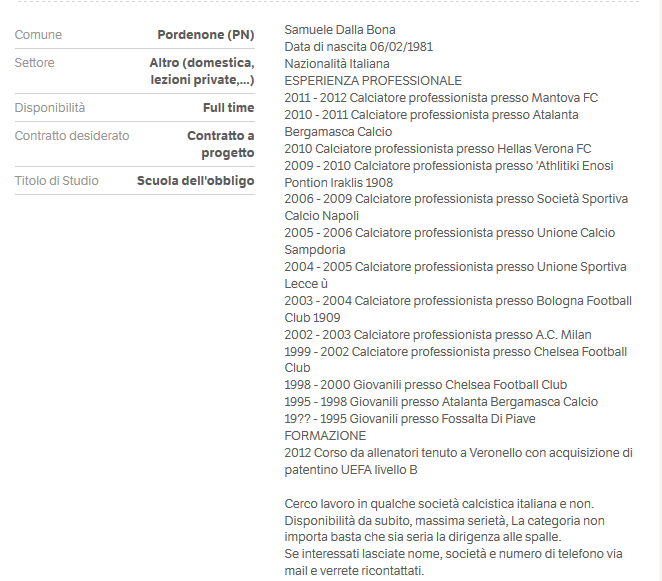The width and height of the screenshot is (662, 581).
Task: Select the Comune label
Action: tap(38, 35)
